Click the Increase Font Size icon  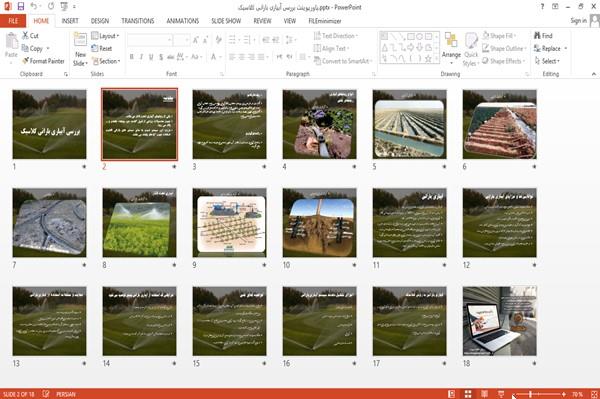click(x=196, y=40)
